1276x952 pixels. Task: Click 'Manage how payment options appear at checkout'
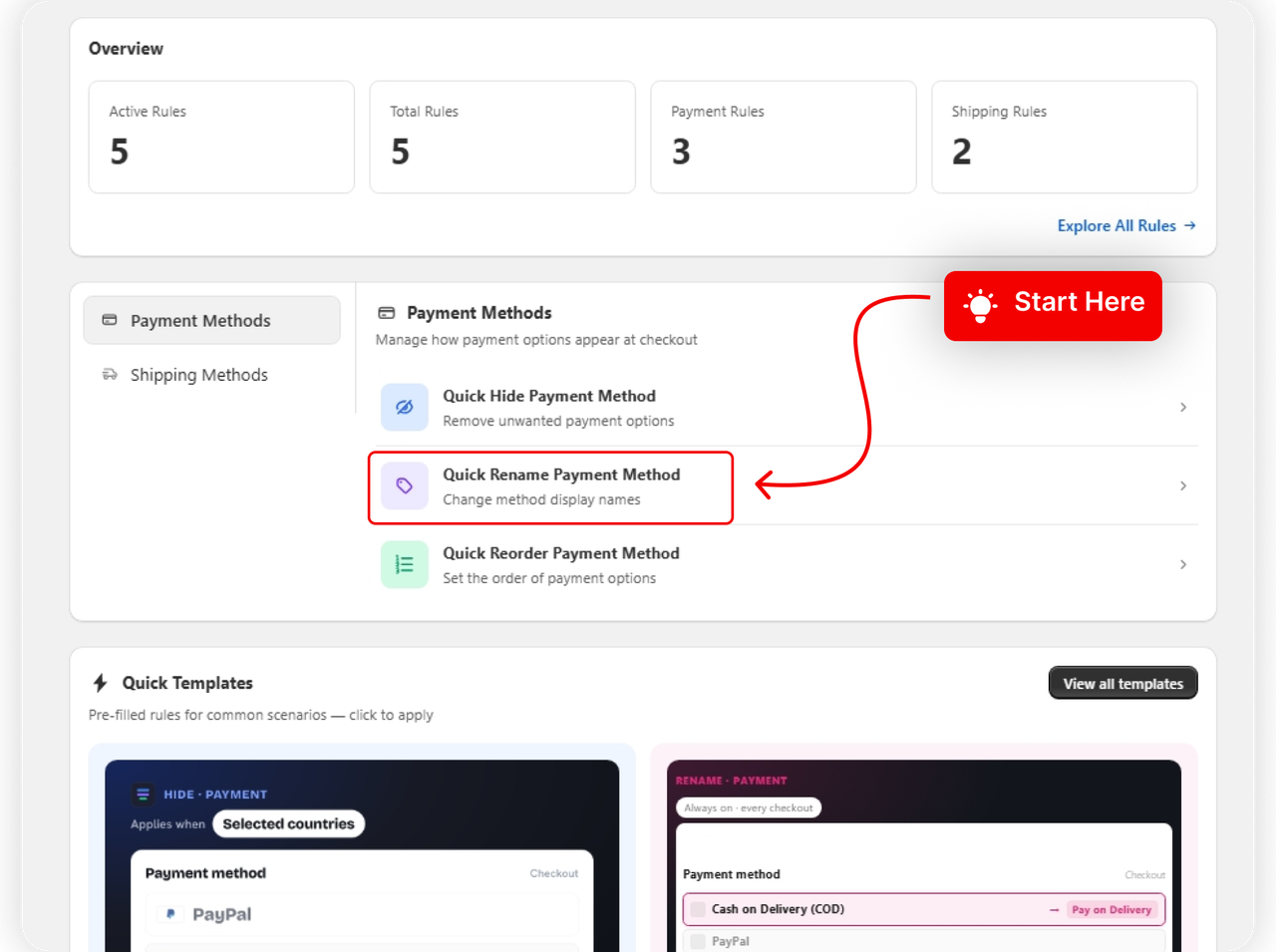(x=536, y=340)
